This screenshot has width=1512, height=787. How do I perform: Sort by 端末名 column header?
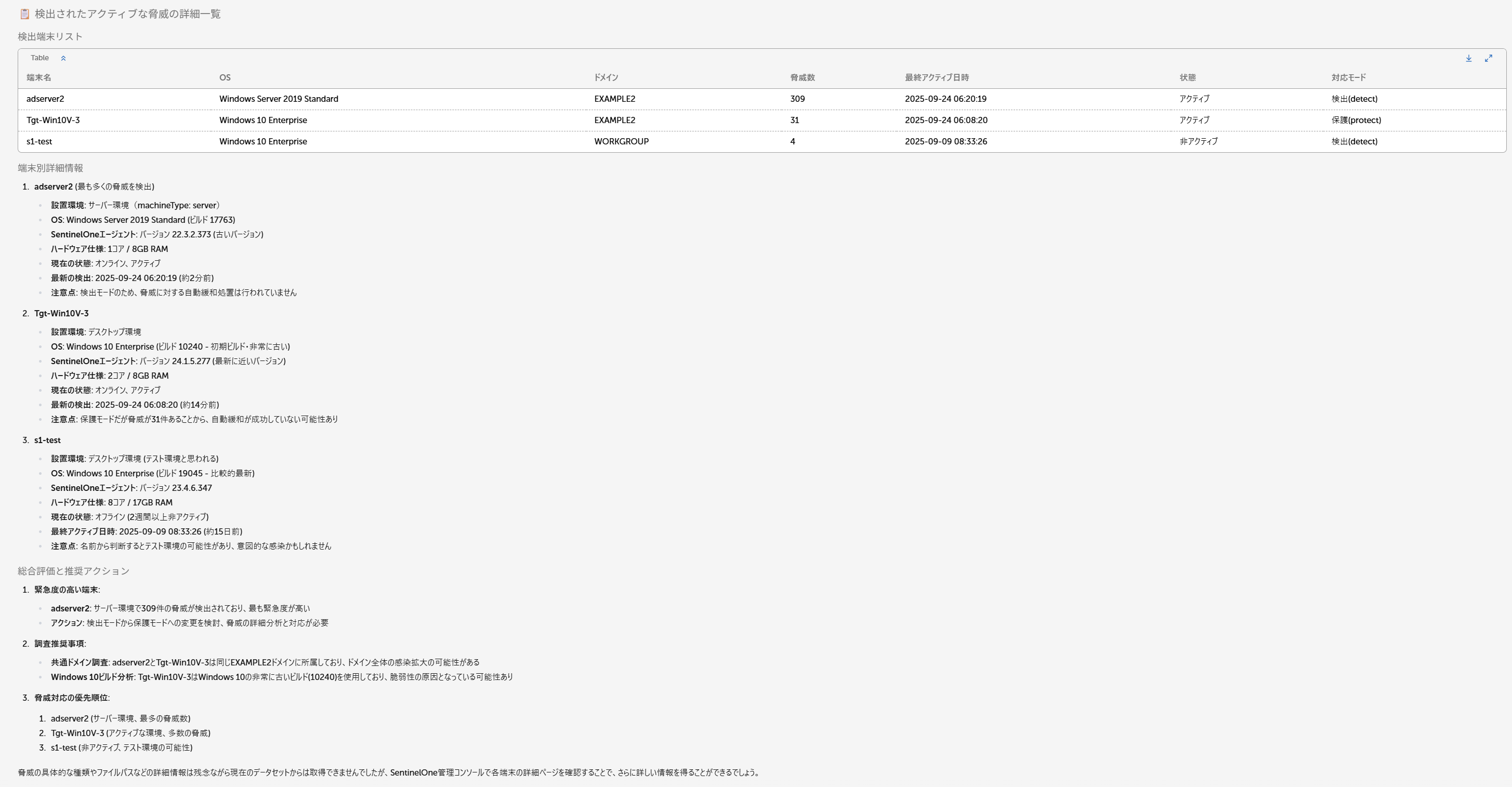click(x=39, y=77)
